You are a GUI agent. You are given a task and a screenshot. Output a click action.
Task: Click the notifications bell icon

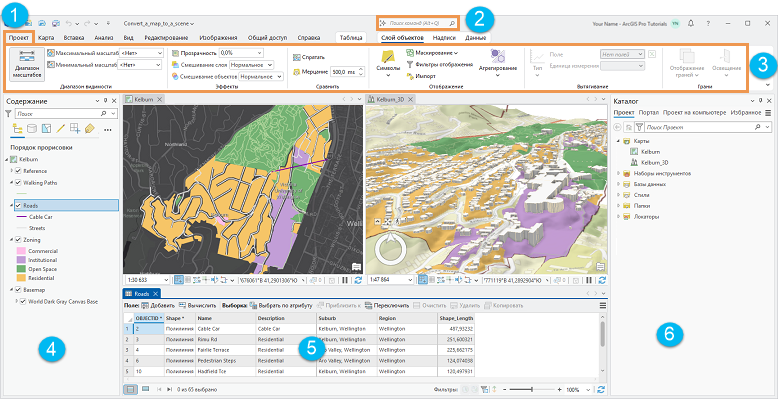coord(691,23)
